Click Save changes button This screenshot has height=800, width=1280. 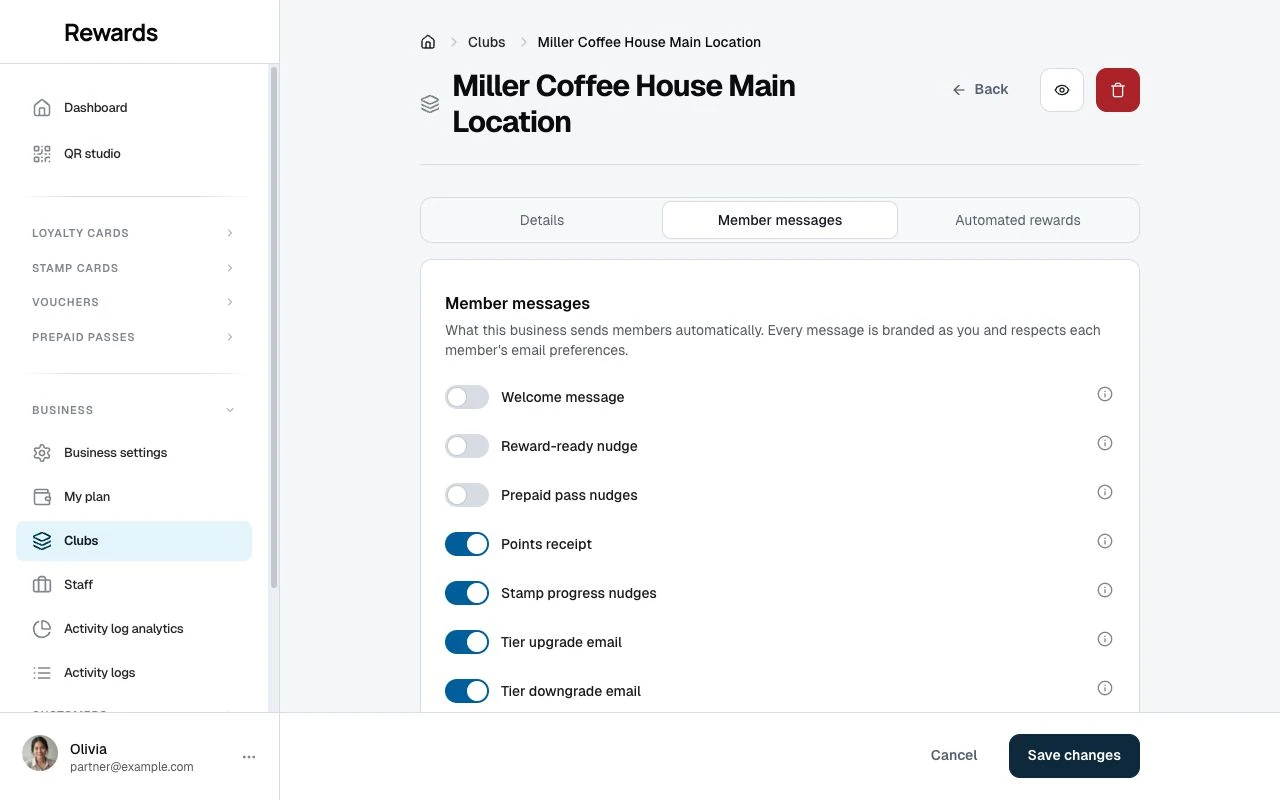[1074, 756]
